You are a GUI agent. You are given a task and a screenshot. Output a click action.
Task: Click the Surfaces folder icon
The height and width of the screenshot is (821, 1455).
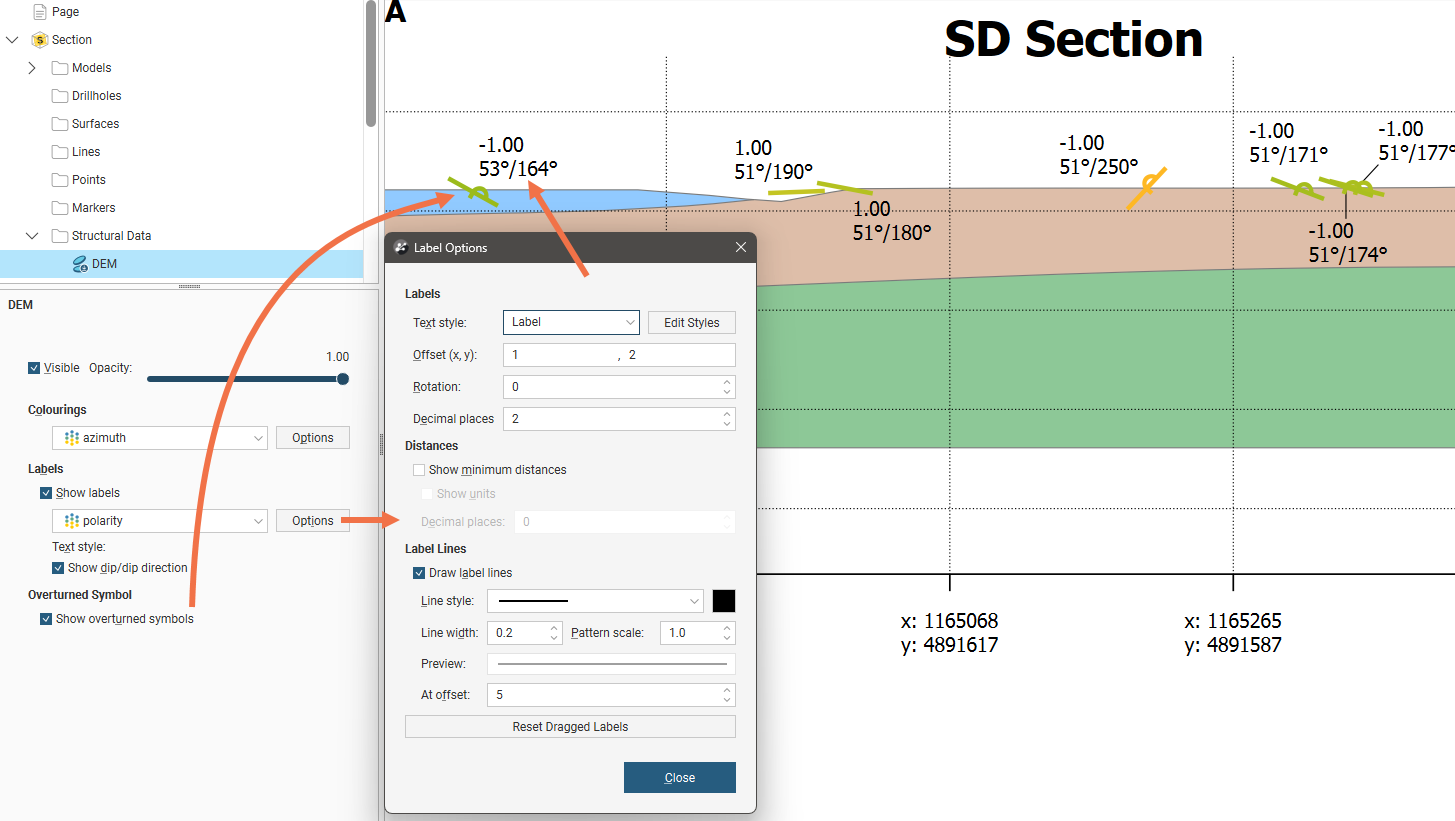pyautogui.click(x=60, y=124)
